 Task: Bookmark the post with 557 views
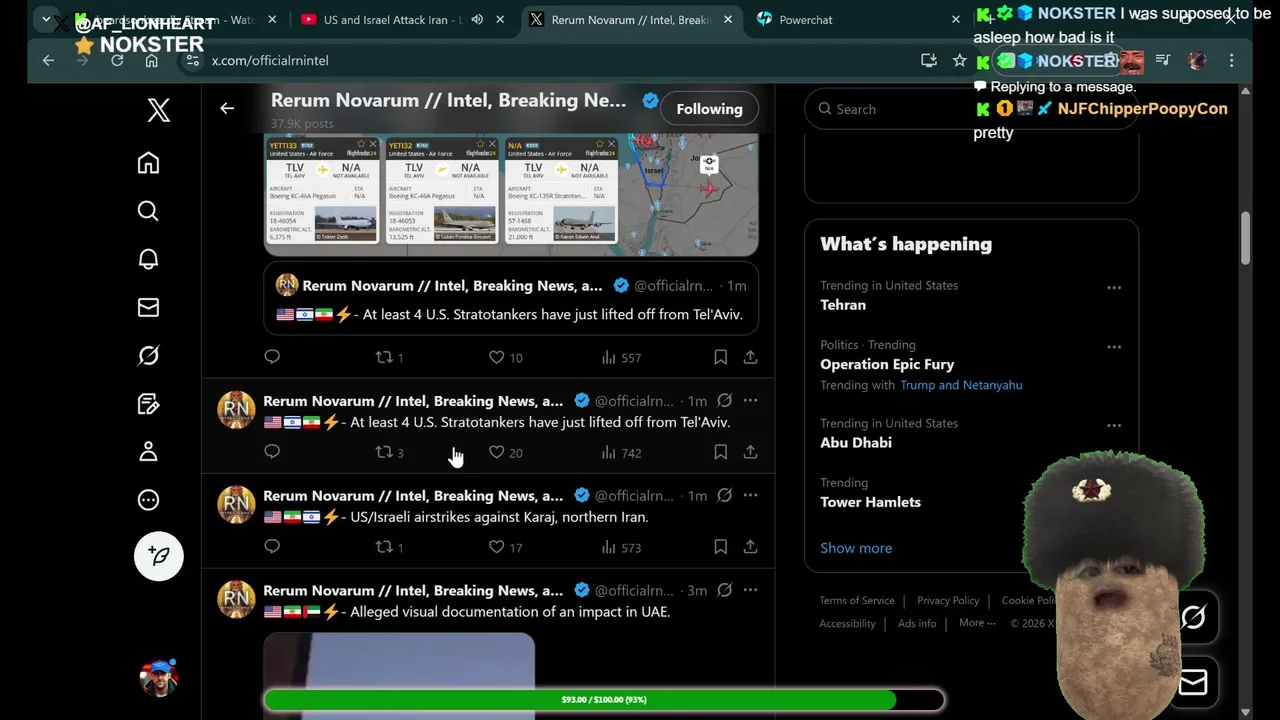point(720,357)
